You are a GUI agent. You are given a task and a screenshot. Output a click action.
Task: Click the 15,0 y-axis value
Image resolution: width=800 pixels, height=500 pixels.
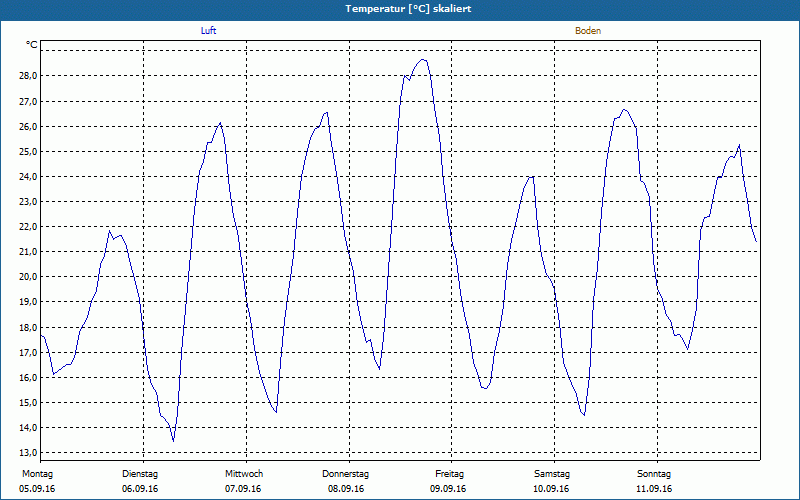pos(28,403)
